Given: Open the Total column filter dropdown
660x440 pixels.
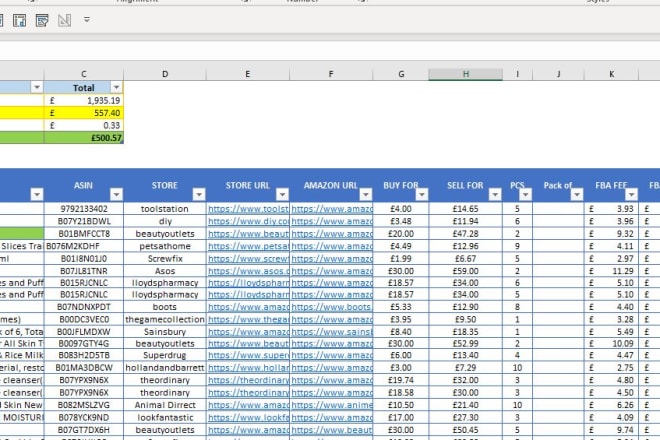Looking at the screenshot, I should [x=116, y=87].
